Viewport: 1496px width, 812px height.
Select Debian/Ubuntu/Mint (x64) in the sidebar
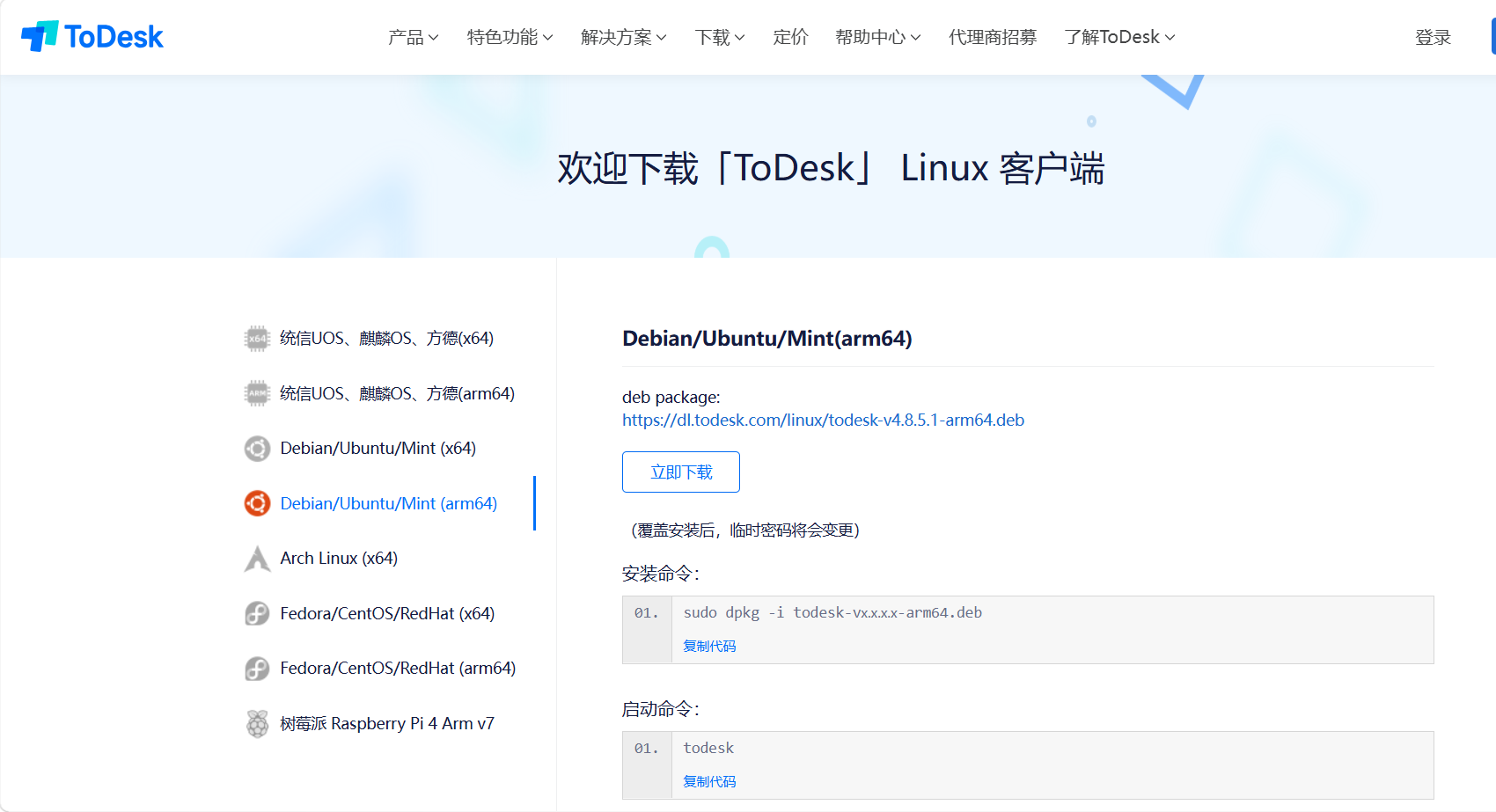point(378,449)
